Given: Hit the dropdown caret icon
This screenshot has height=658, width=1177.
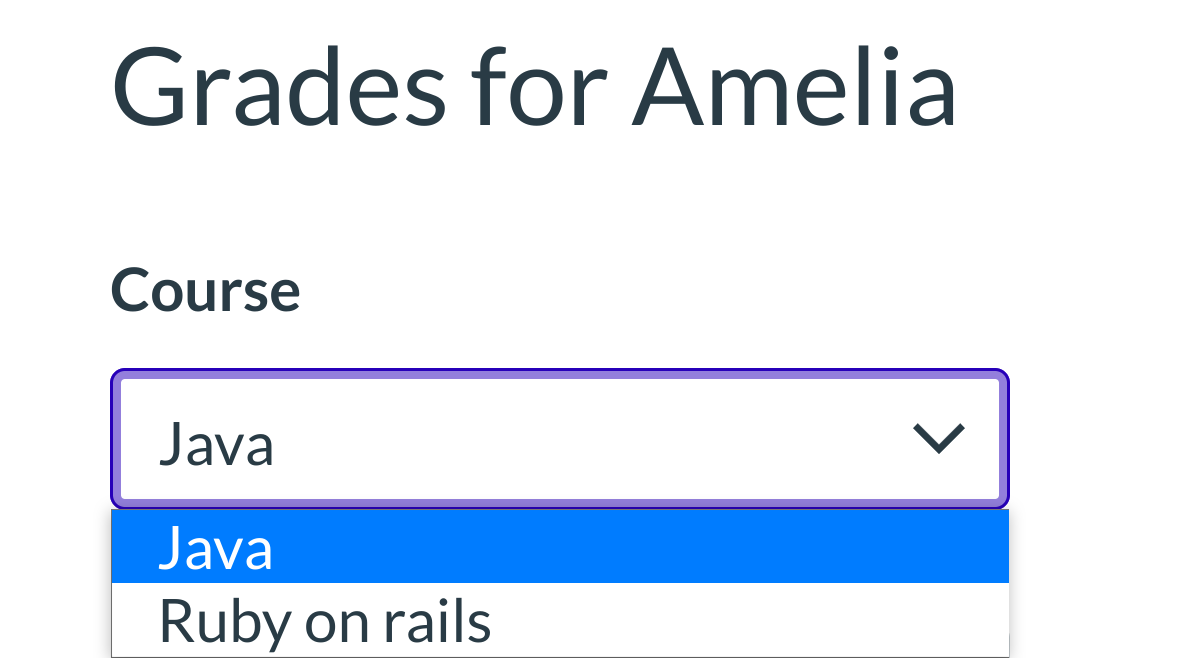Looking at the screenshot, I should (939, 440).
